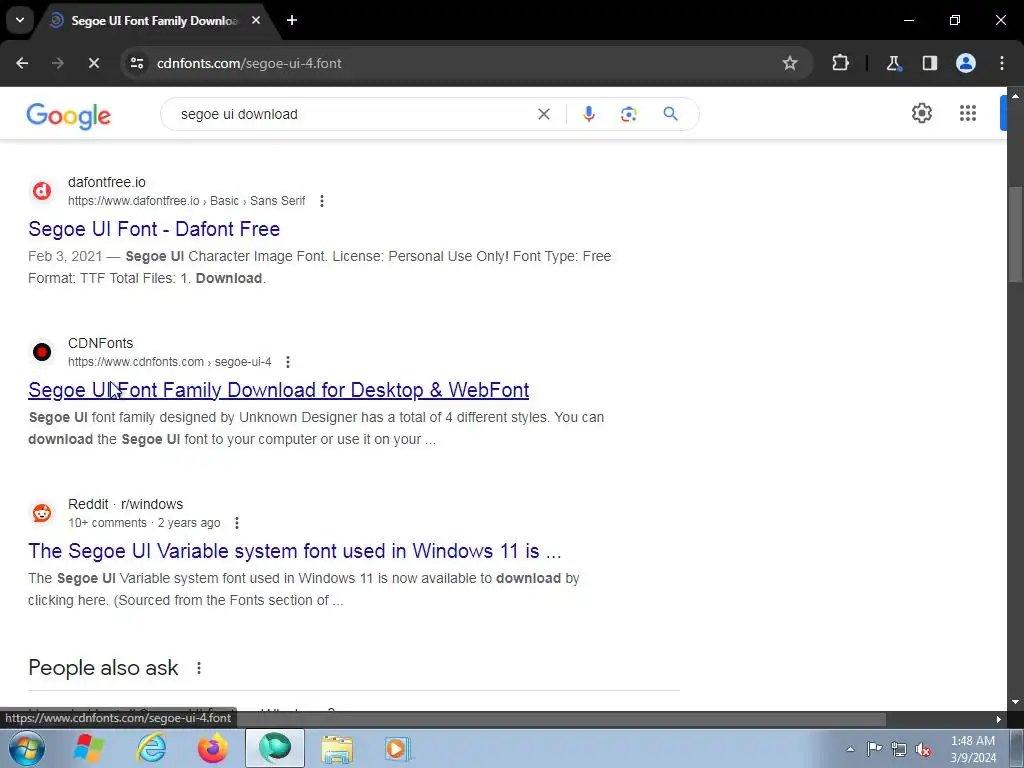This screenshot has width=1024, height=768.
Task: Click the scroll down arrow of page scrollbar
Action: pyautogui.click(x=1015, y=702)
